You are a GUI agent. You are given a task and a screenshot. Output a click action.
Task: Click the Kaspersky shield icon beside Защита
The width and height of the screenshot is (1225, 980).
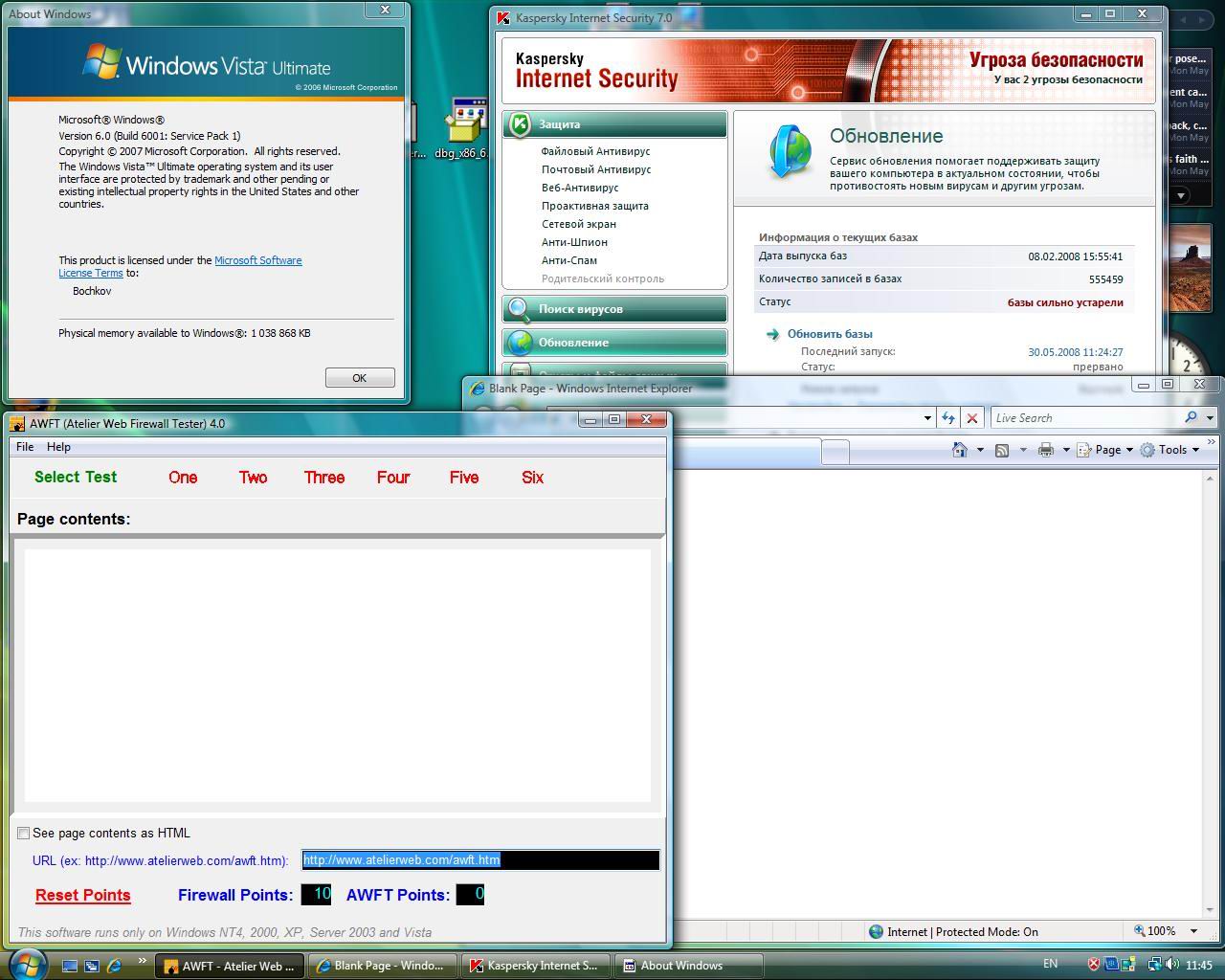pos(520,124)
